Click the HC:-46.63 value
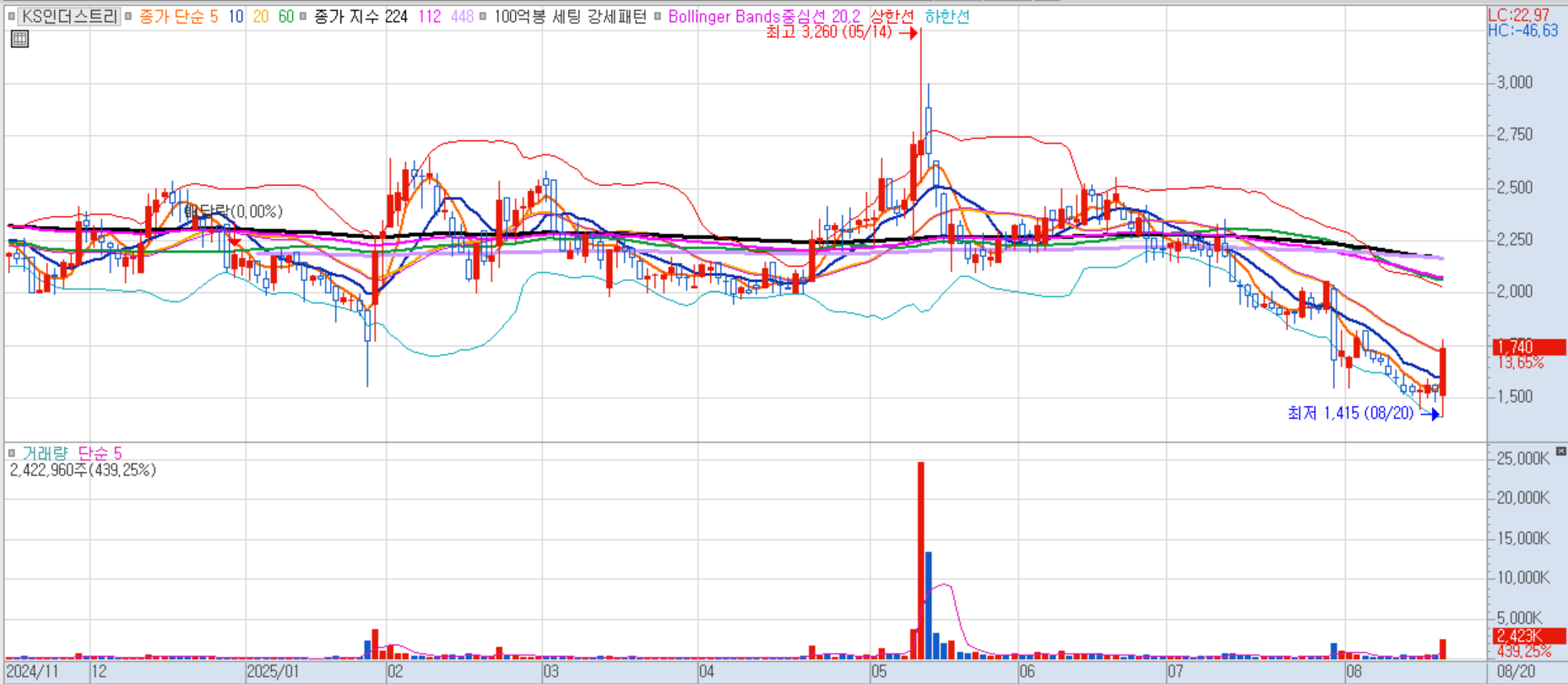Viewport: 1568px width, 684px height. coord(1522,30)
